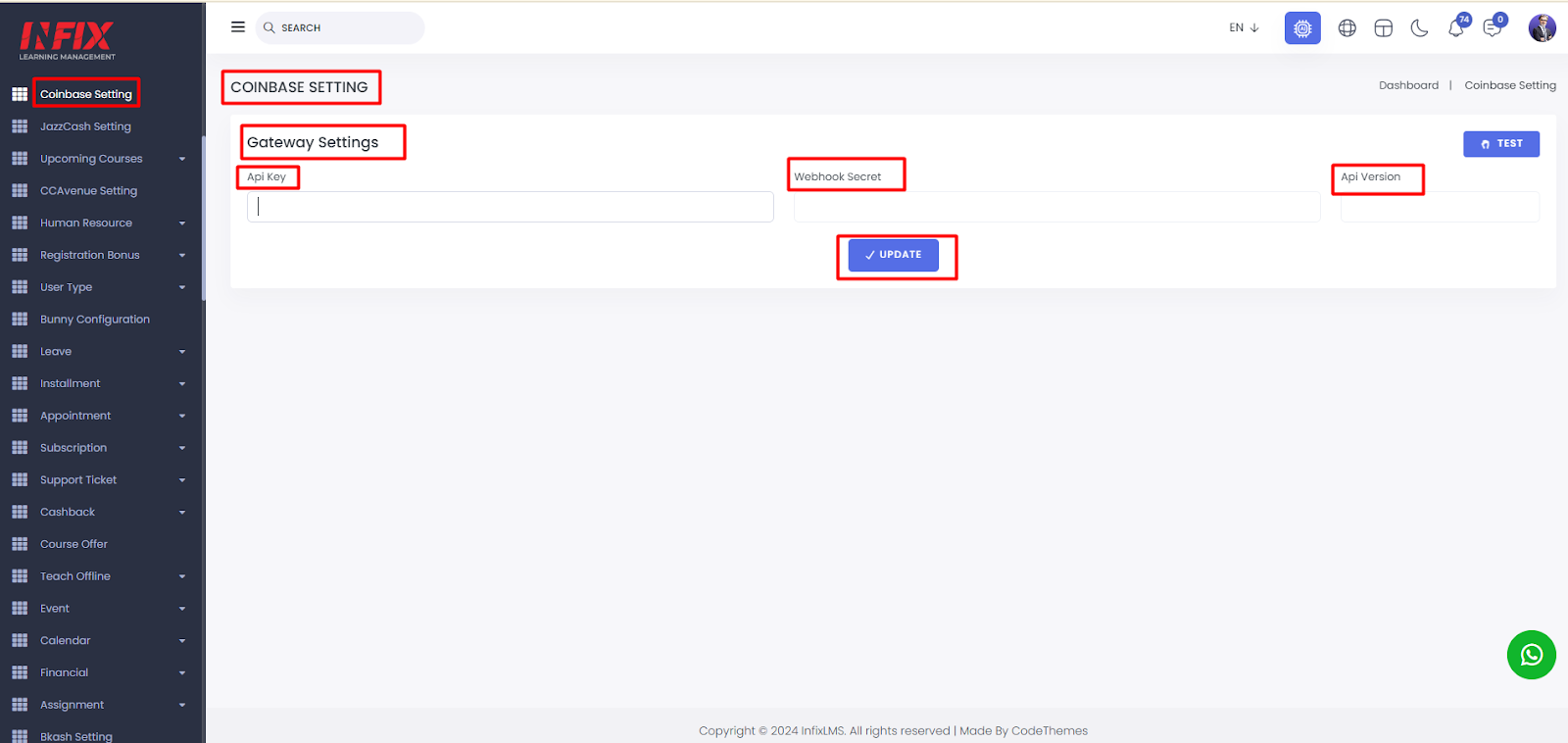This screenshot has width=1568, height=743.
Task: Expand Human Resource arrow
Action: 182,223
